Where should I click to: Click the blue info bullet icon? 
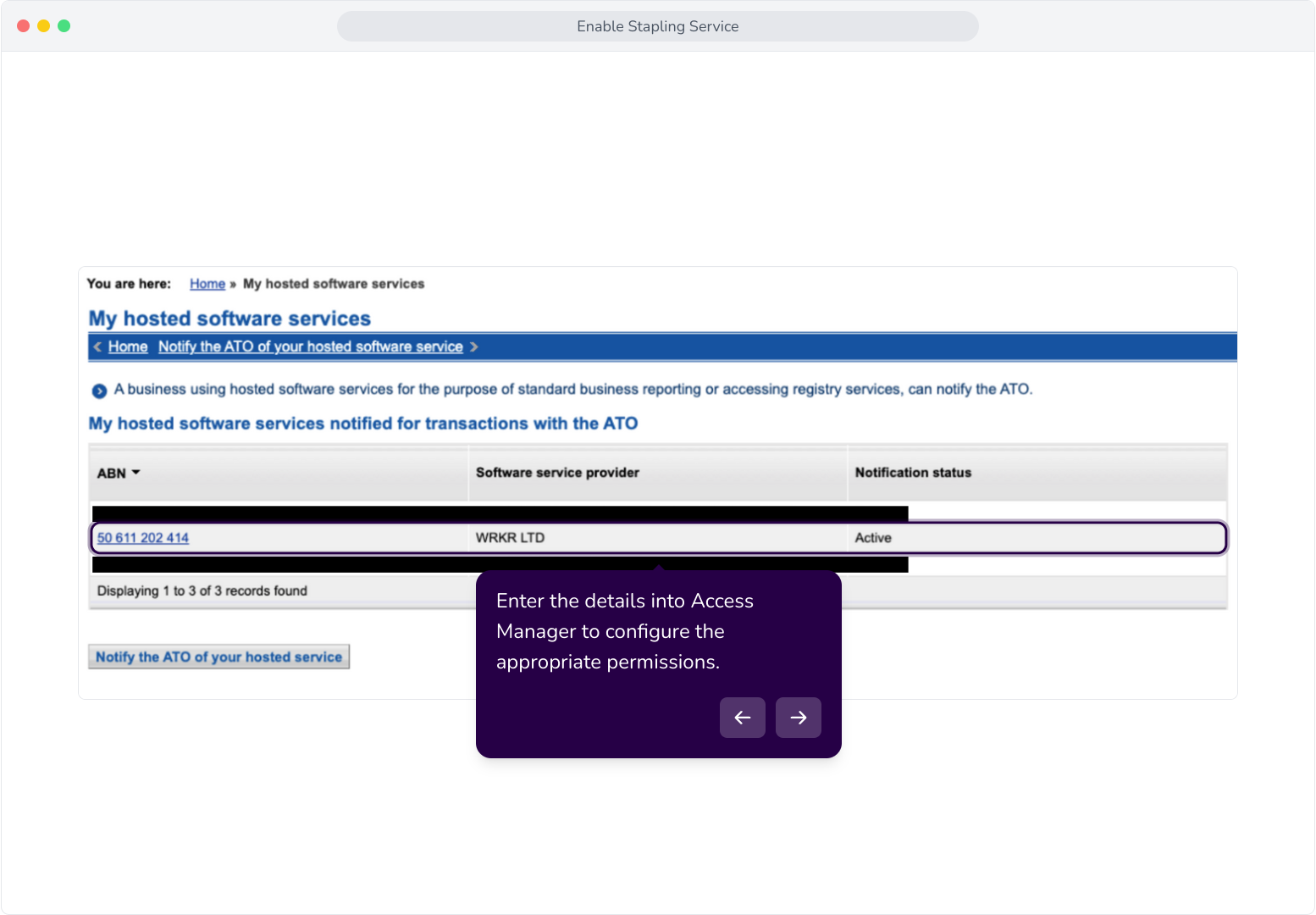[x=99, y=391]
